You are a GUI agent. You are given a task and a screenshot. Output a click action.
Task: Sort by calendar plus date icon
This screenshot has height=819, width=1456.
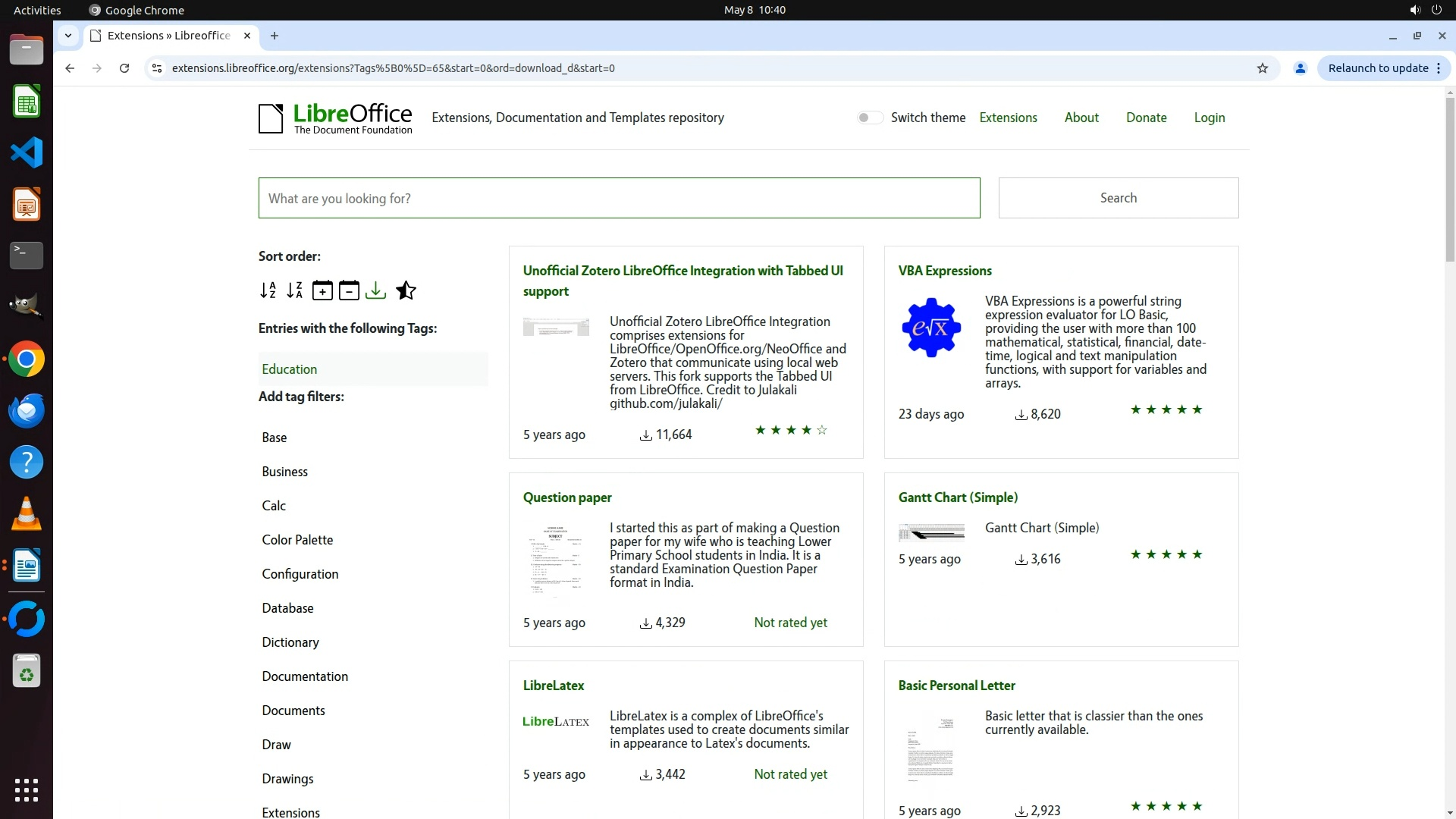tap(322, 290)
